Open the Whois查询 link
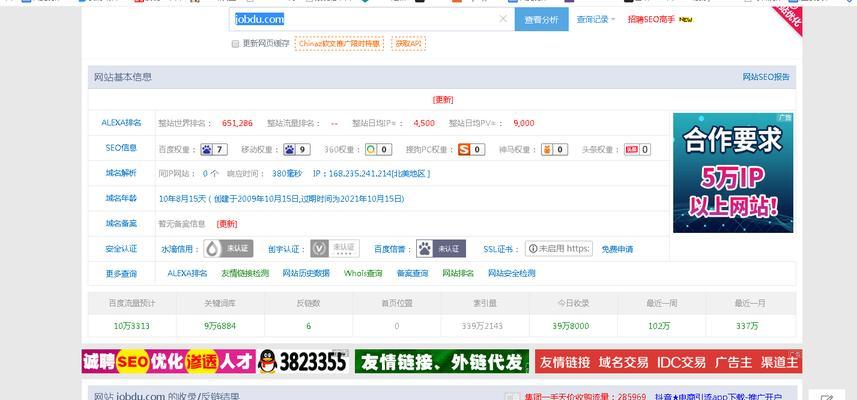Viewport: 857px width, 400px height. [363, 273]
